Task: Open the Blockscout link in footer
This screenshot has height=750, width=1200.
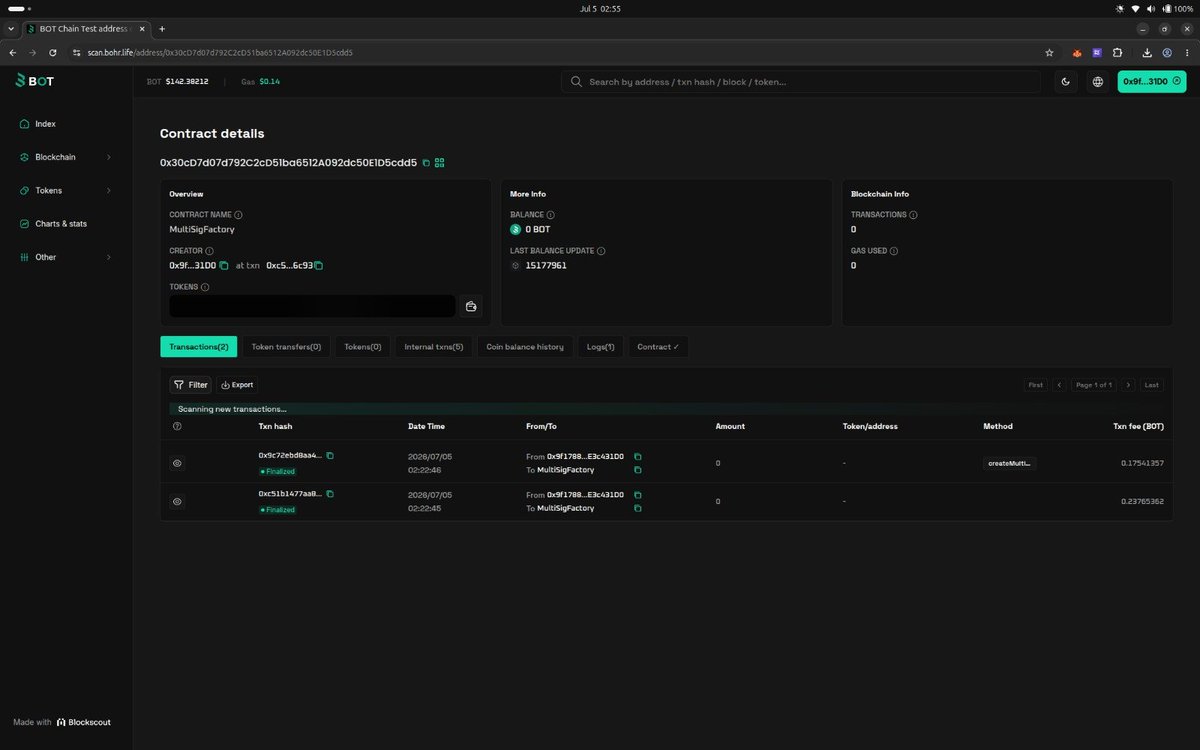Action: 84,722
